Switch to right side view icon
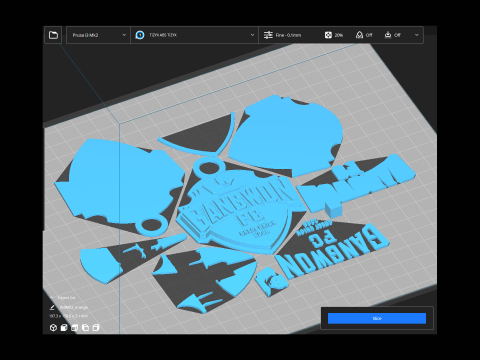Viewport: 480px width, 360px height. (96, 328)
